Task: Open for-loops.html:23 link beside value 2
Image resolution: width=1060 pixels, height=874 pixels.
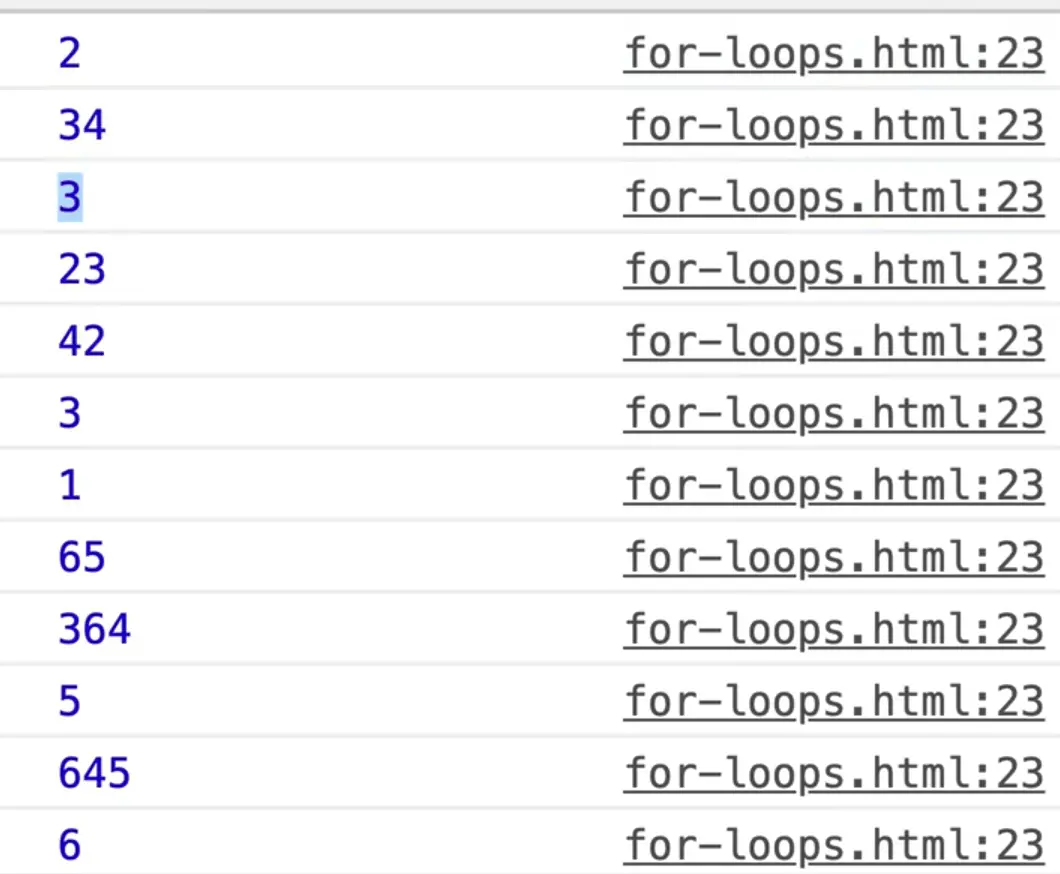Action: point(834,53)
